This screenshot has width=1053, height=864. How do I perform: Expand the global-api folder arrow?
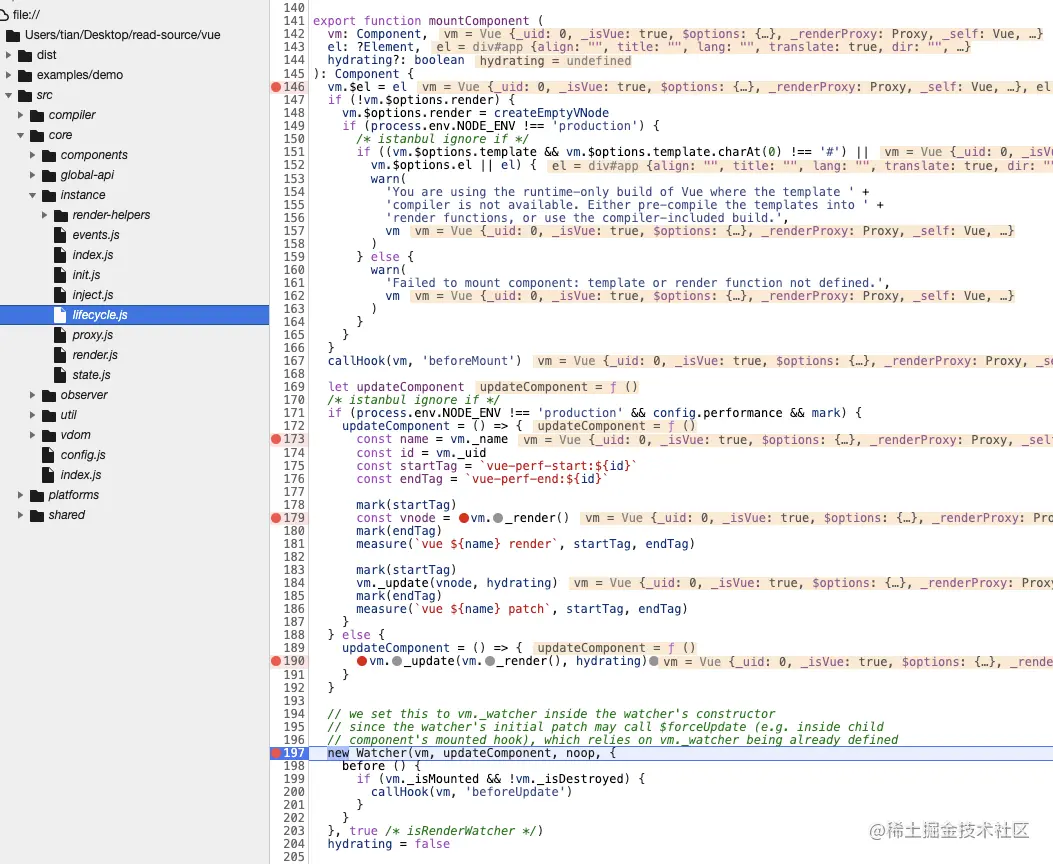click(x=33, y=175)
